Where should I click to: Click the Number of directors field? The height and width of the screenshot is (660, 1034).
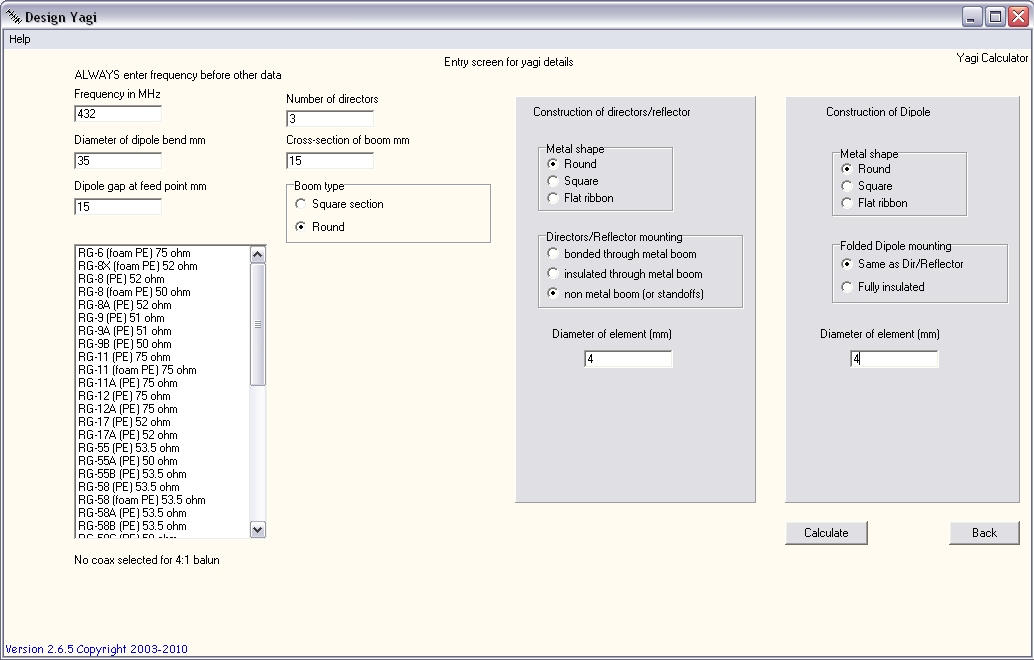click(x=330, y=119)
